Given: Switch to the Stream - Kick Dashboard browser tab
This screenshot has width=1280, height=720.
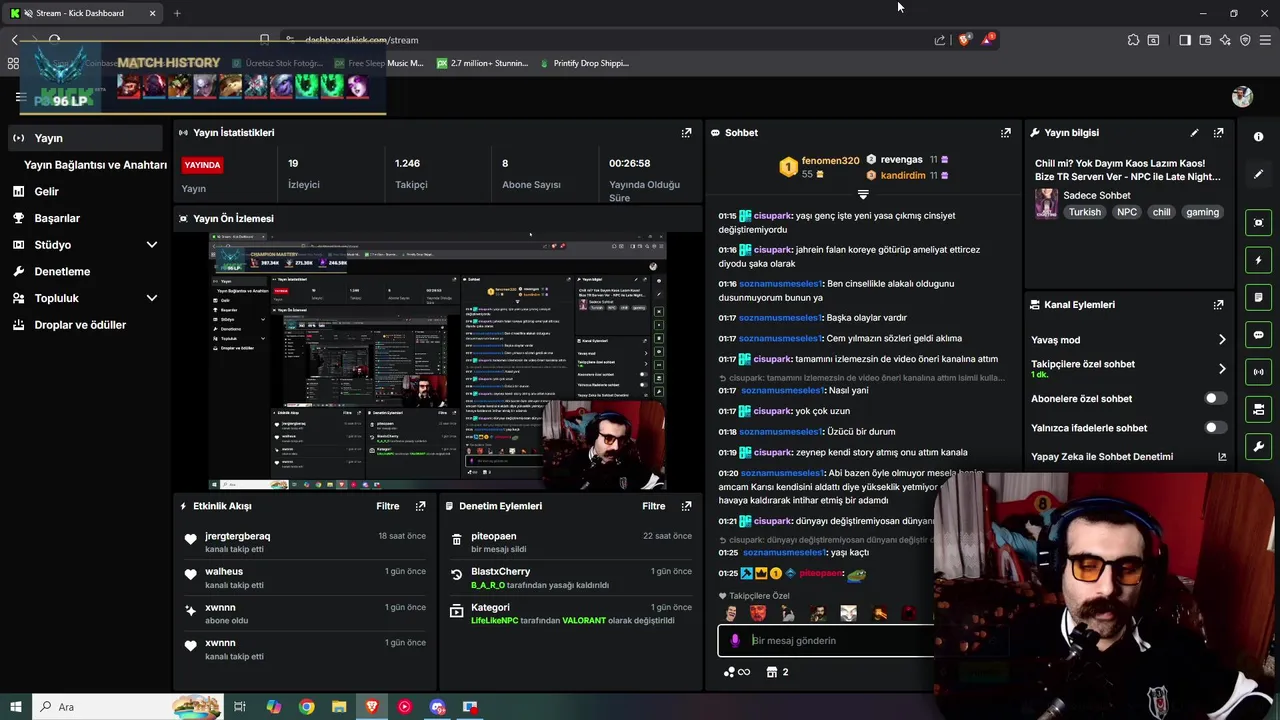Looking at the screenshot, I should pos(83,13).
